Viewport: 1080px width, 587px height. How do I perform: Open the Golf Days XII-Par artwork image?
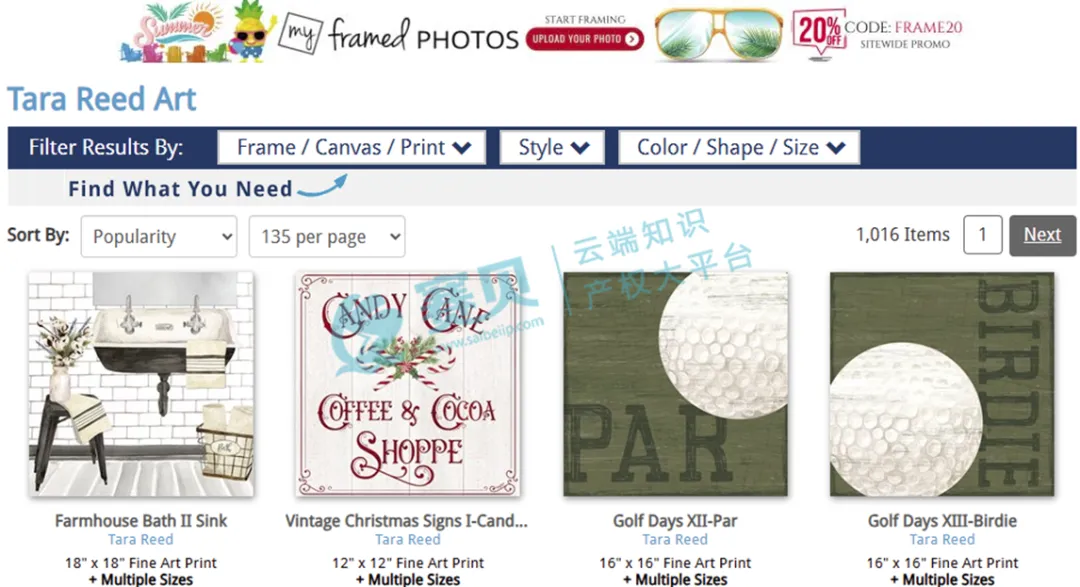pos(675,384)
